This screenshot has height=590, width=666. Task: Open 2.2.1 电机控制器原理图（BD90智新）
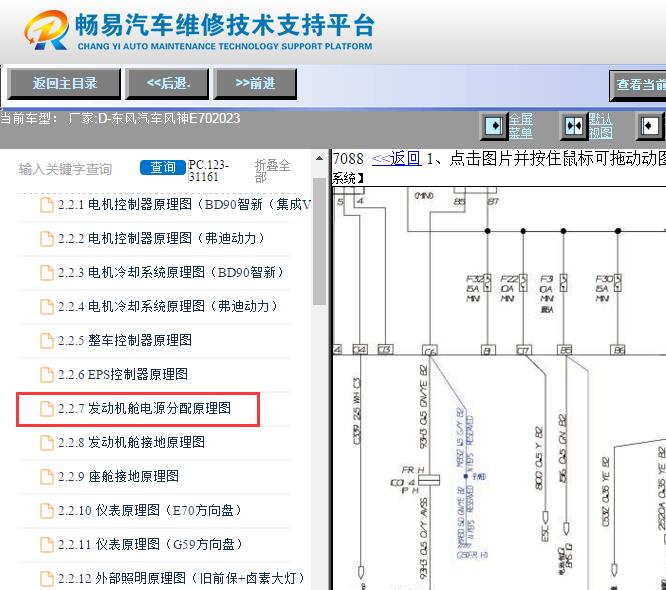[x=184, y=204]
